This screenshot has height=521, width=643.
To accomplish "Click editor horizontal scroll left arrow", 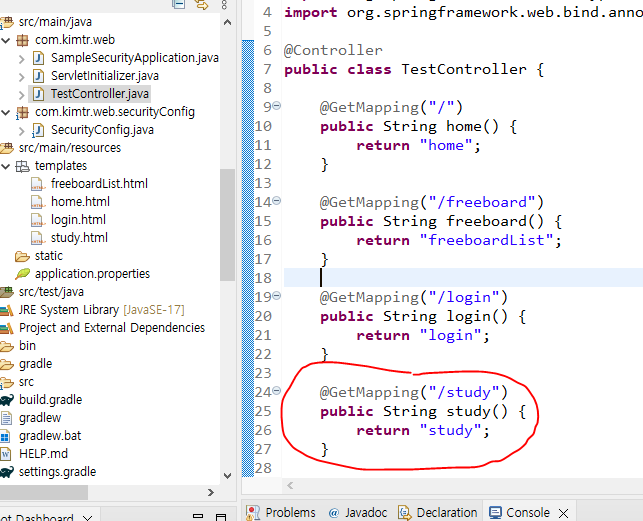I will 290,485.
